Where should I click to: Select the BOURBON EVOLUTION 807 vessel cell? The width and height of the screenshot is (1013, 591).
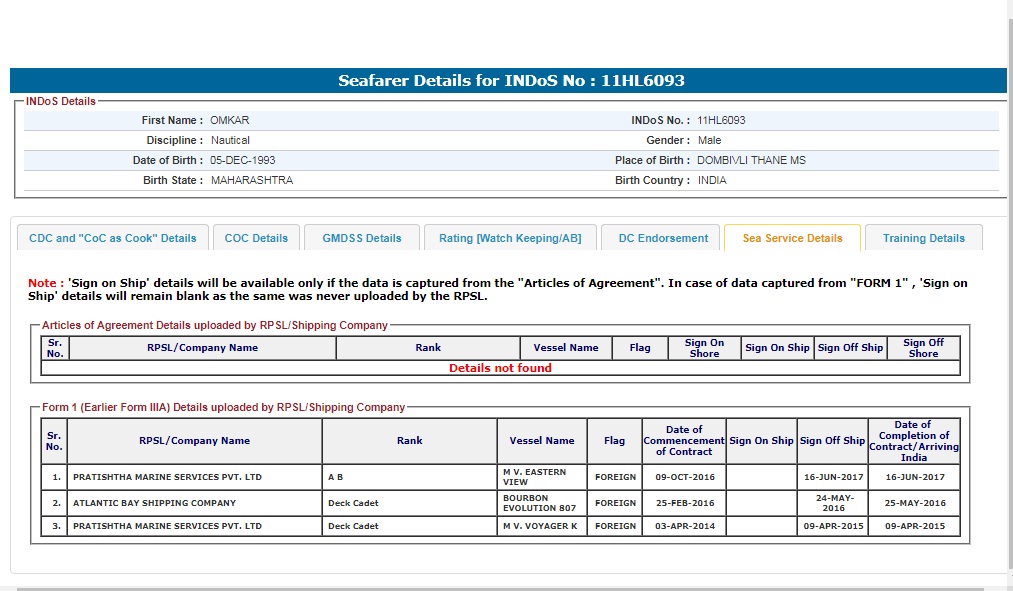(x=541, y=503)
